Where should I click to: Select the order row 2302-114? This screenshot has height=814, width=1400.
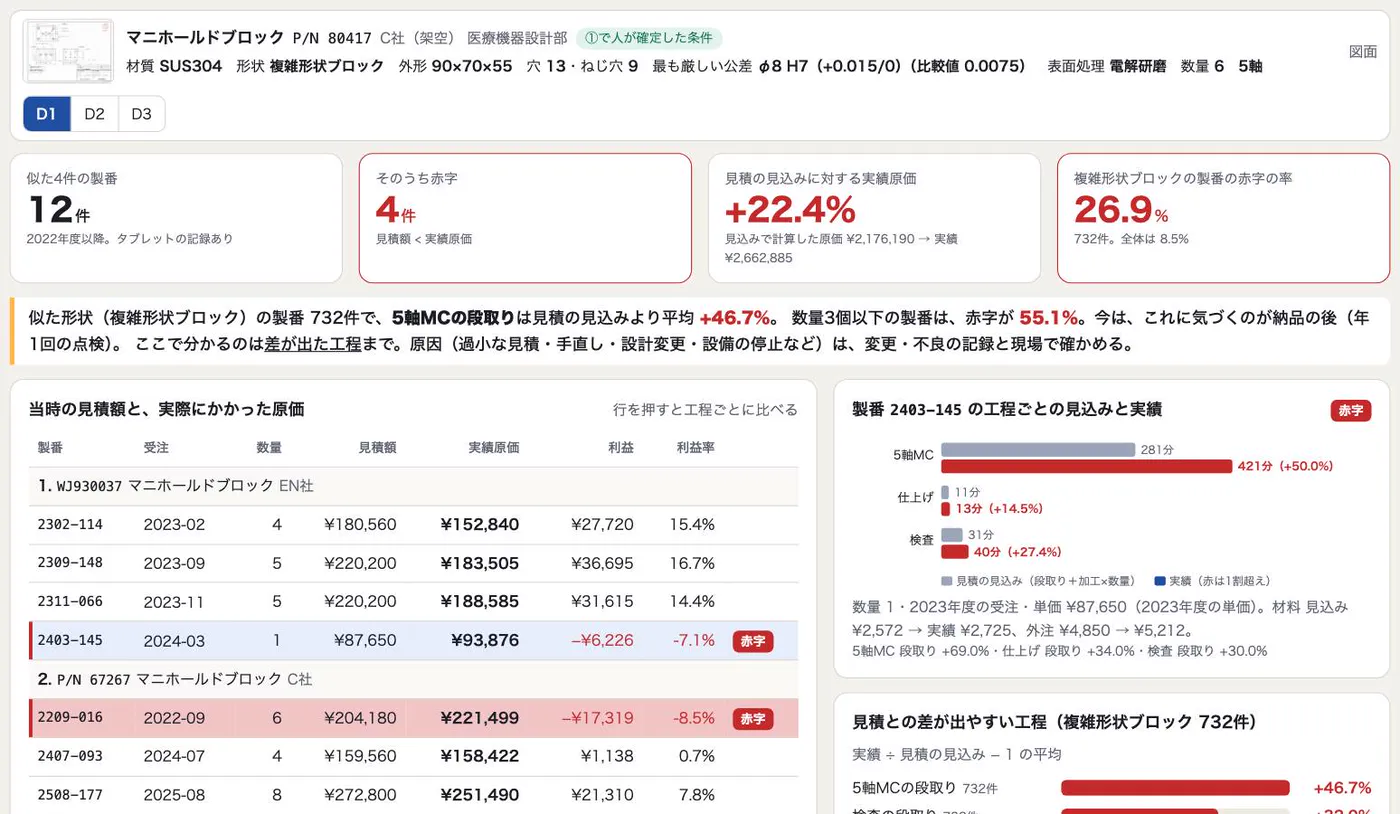(x=414, y=524)
